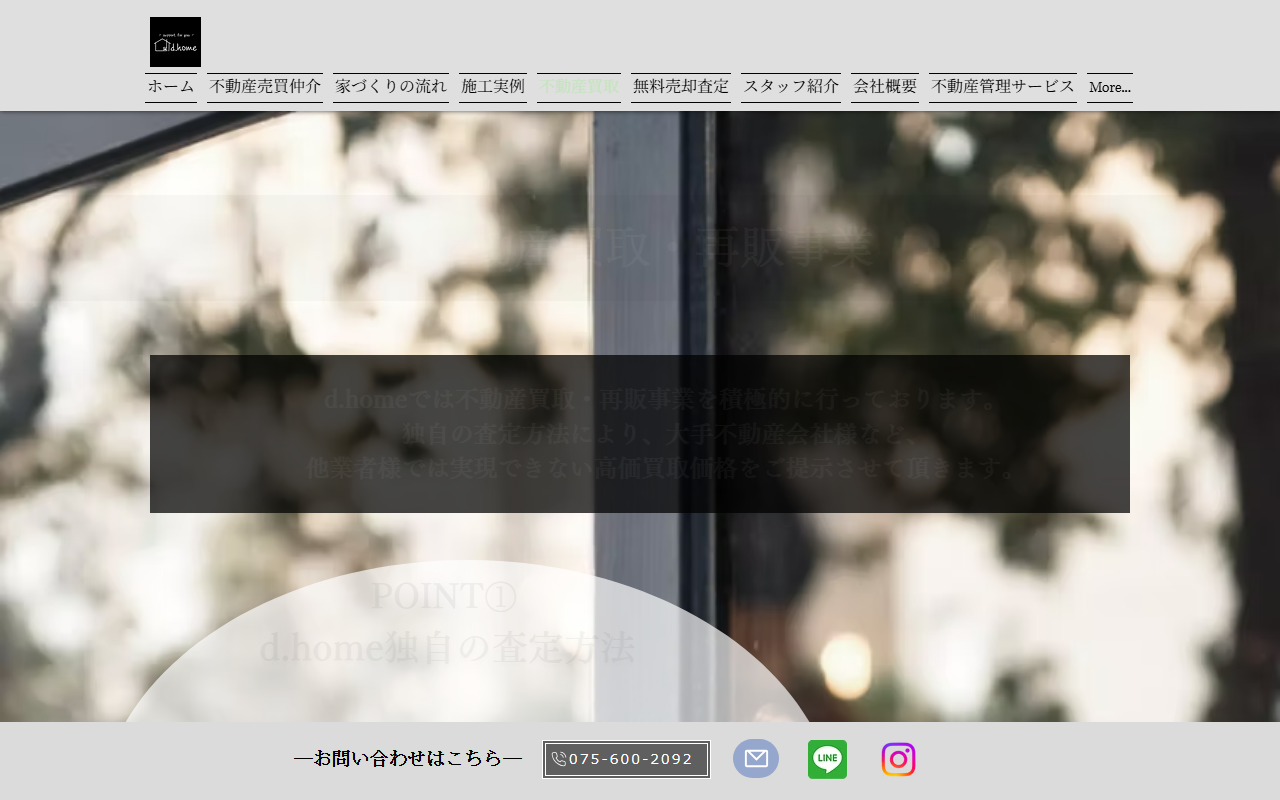Open 施工実例 menu item

click(493, 87)
